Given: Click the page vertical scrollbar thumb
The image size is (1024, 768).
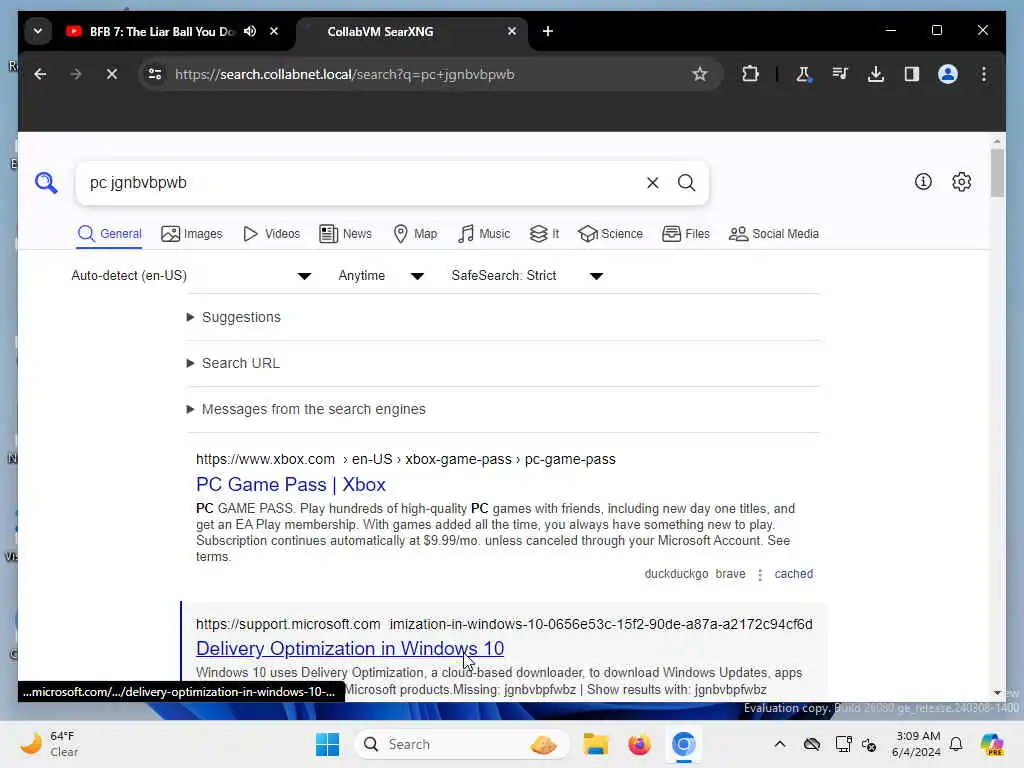Looking at the screenshot, I should pyautogui.click(x=997, y=173).
